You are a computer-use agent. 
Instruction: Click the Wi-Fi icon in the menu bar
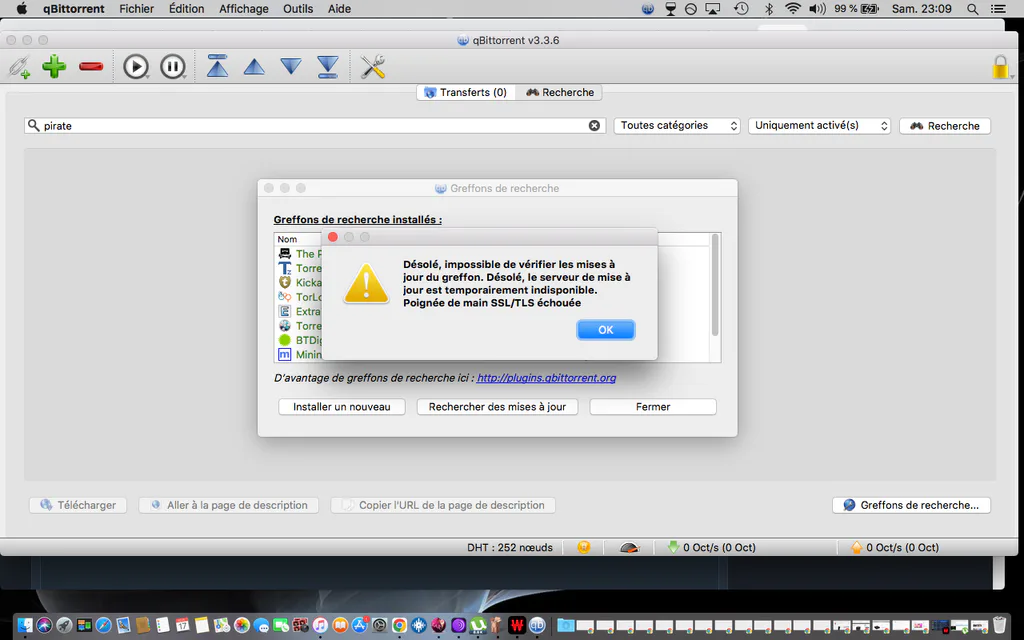(x=792, y=8)
